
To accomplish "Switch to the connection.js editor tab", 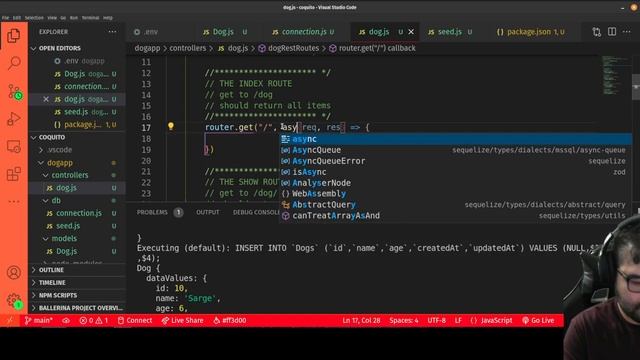I will (x=304, y=32).
